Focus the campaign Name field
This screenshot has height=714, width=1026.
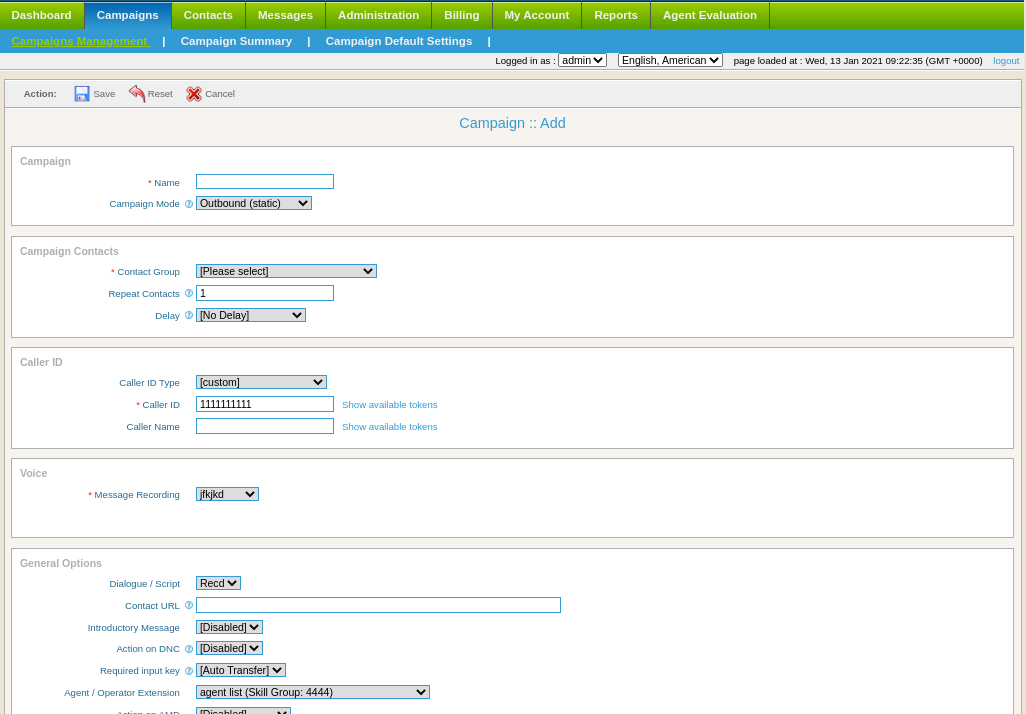pos(265,181)
